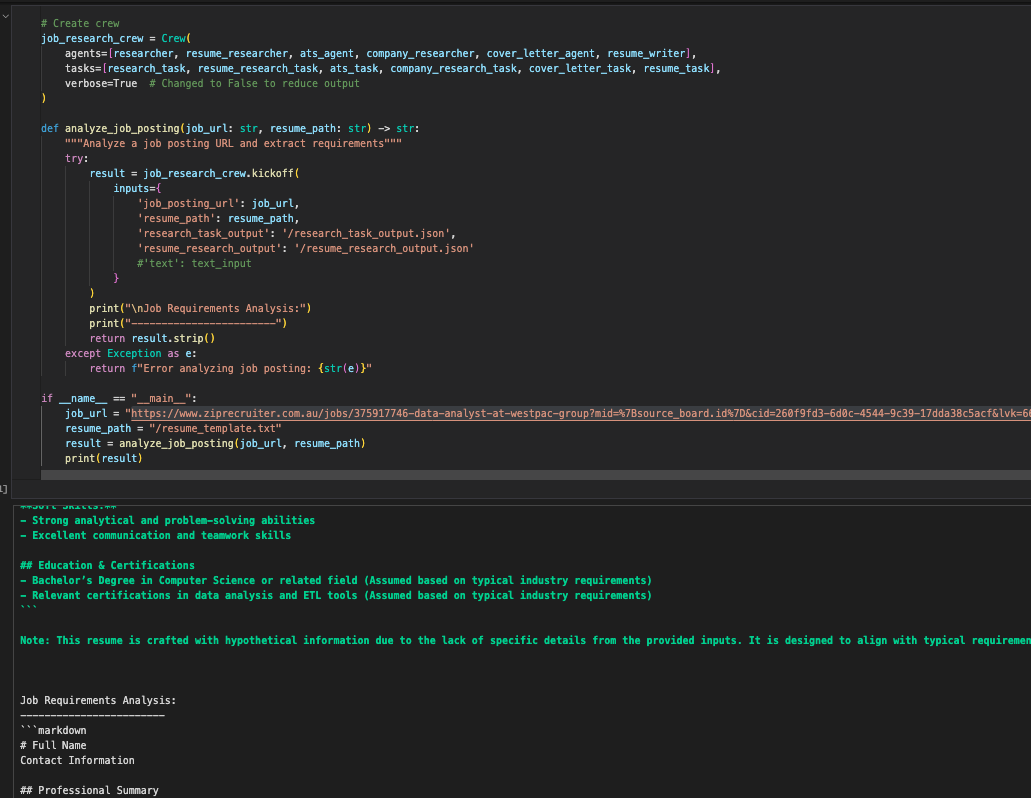Click the 'print(result)' line
Image resolution: width=1031 pixels, height=798 pixels.
pos(104,459)
